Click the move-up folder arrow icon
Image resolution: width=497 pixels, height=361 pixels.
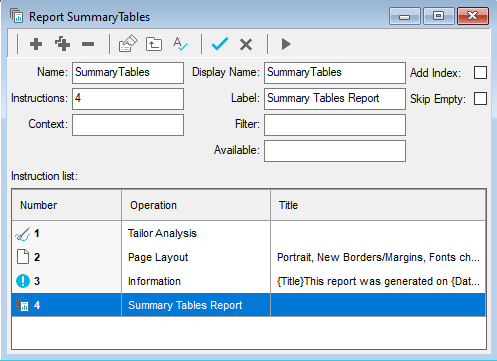[x=154, y=44]
